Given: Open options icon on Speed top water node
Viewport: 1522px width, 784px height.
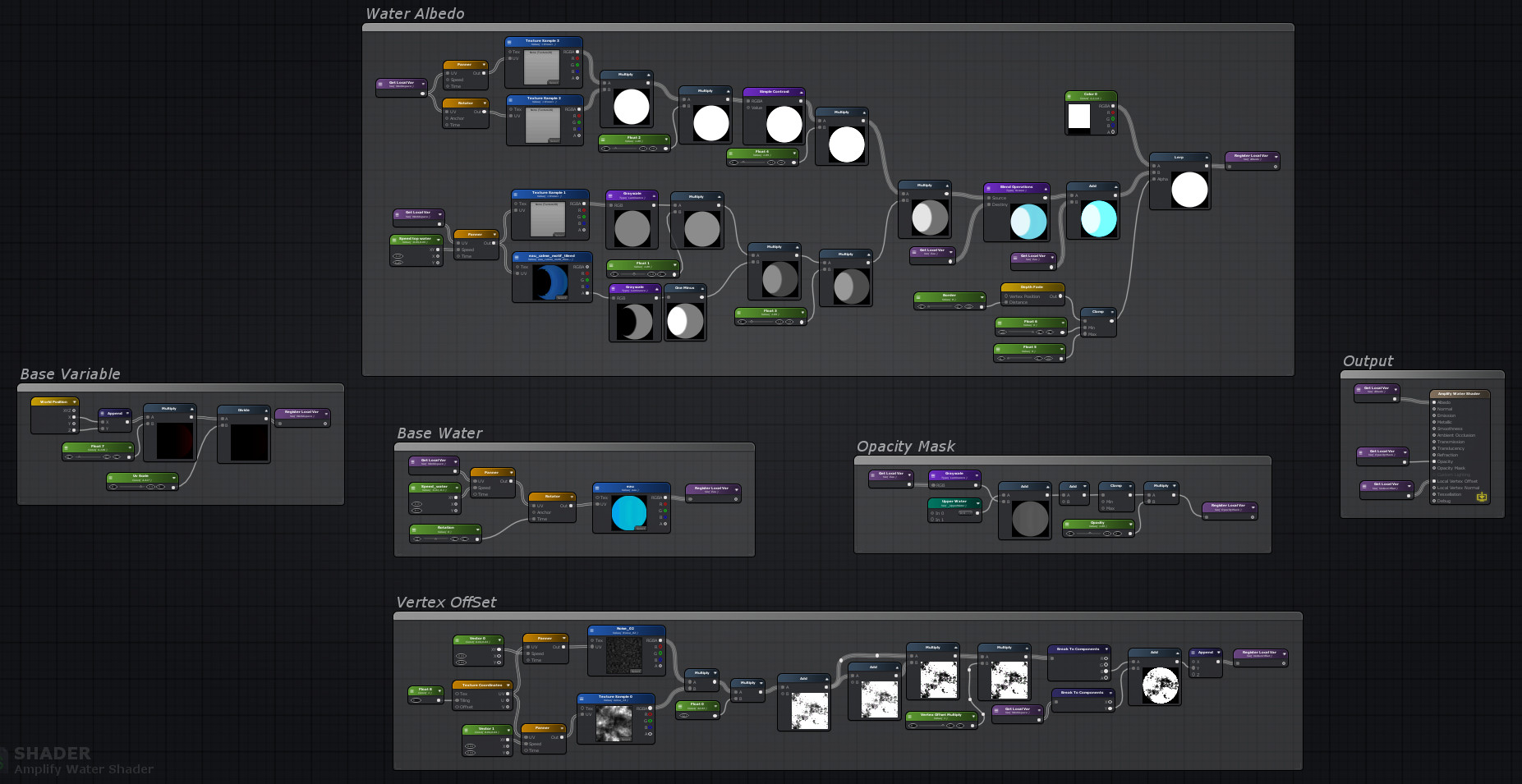Looking at the screenshot, I should [394, 240].
